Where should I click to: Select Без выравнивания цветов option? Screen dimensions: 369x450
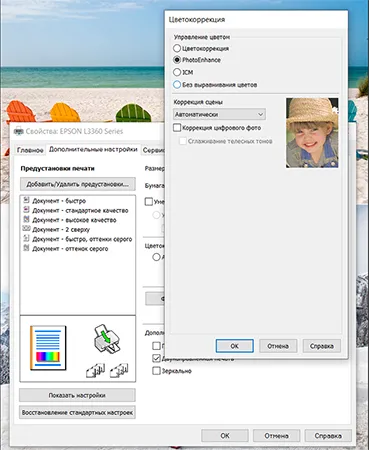tap(177, 85)
